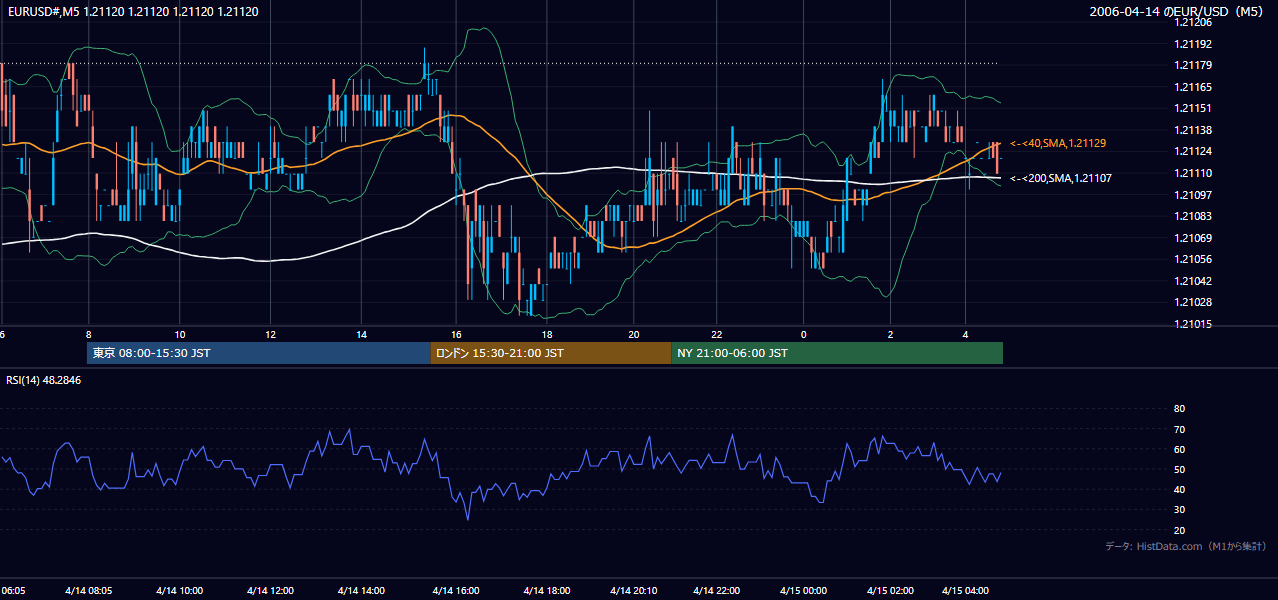This screenshot has height=600, width=1278.
Task: Click the white 200 SMA 1.21107 label
Action: point(1061,178)
